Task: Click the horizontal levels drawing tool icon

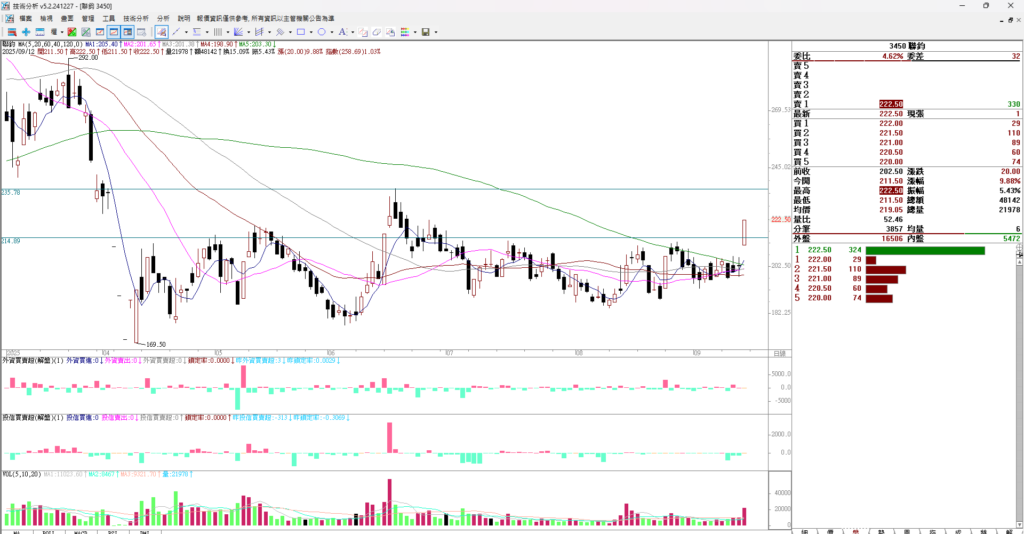Action: coord(197,31)
